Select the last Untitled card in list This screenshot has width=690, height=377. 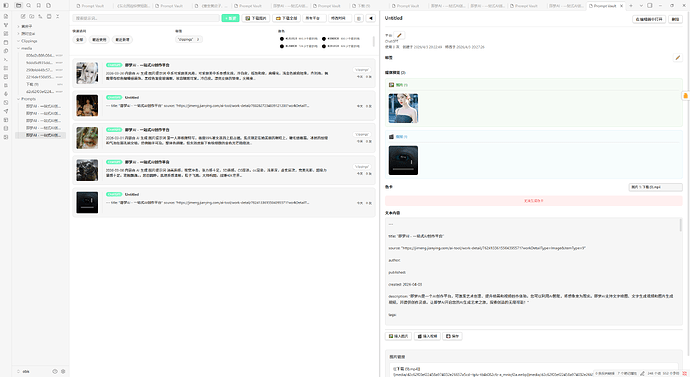pos(224,202)
